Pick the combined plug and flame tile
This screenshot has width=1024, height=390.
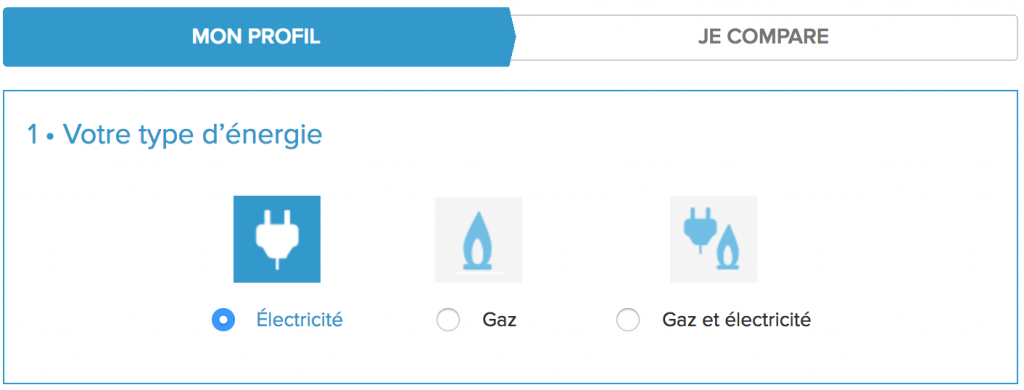(x=713, y=239)
